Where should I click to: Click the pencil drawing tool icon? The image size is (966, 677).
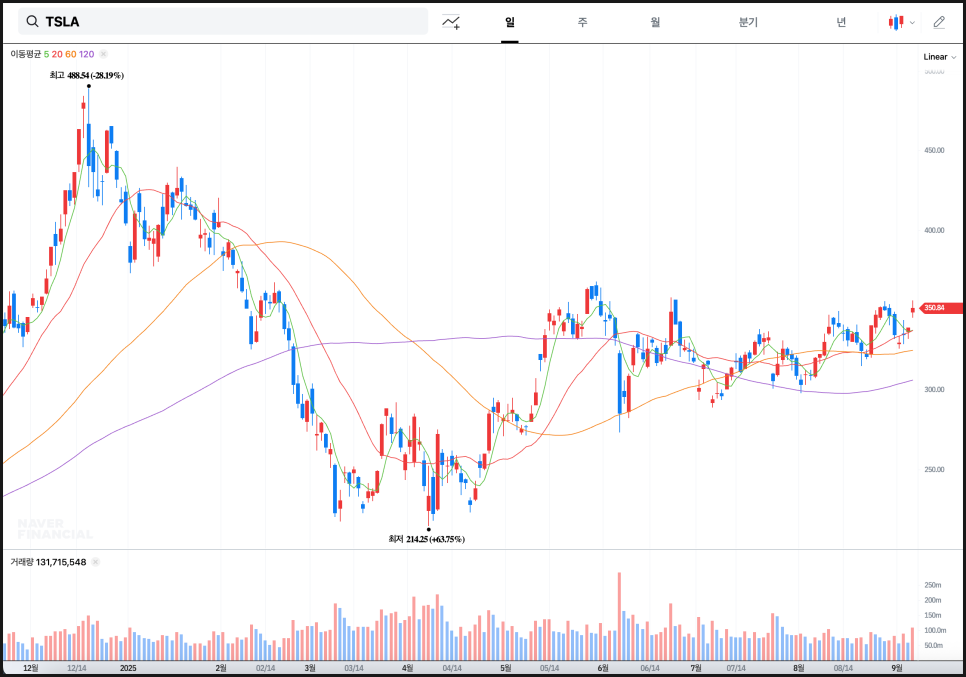click(x=939, y=22)
